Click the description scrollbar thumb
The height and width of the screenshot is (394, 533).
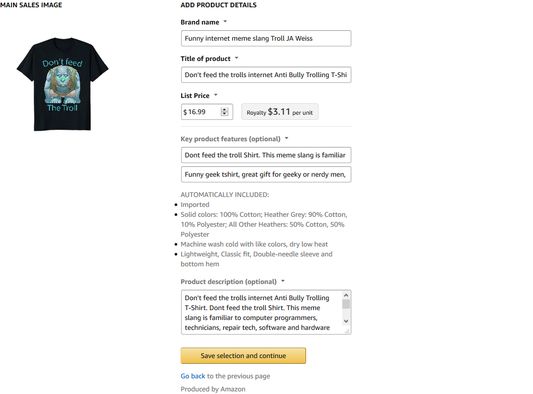(346, 304)
